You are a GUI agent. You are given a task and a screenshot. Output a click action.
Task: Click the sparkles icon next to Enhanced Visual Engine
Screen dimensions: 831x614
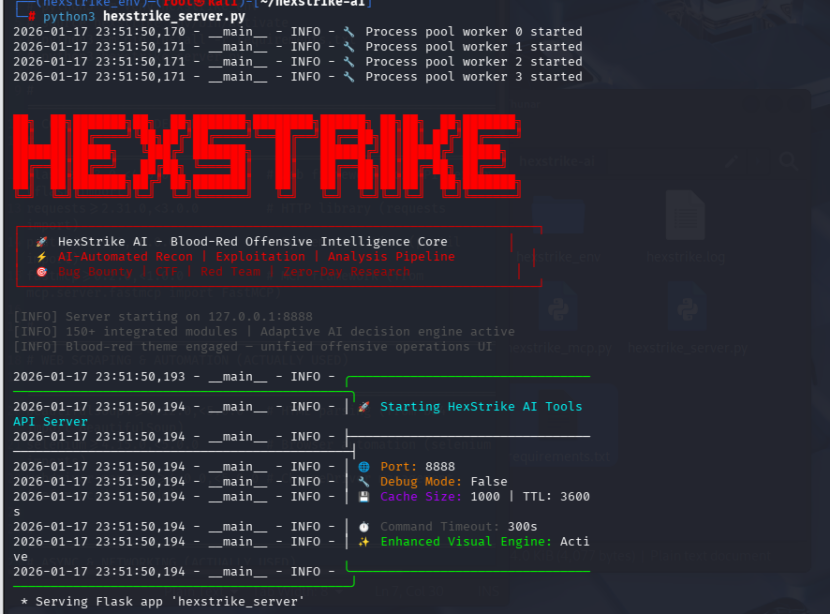click(364, 541)
